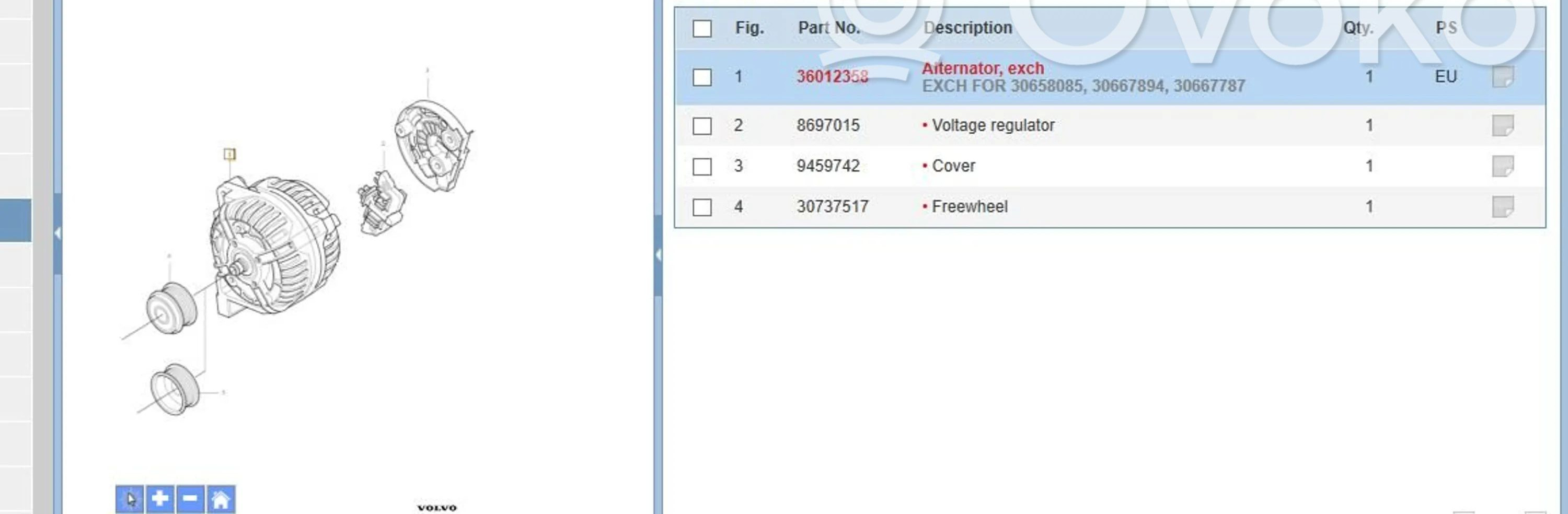Viewport: 1568px width, 514px height.
Task: Open note icon for Cover row
Action: pos(1502,166)
